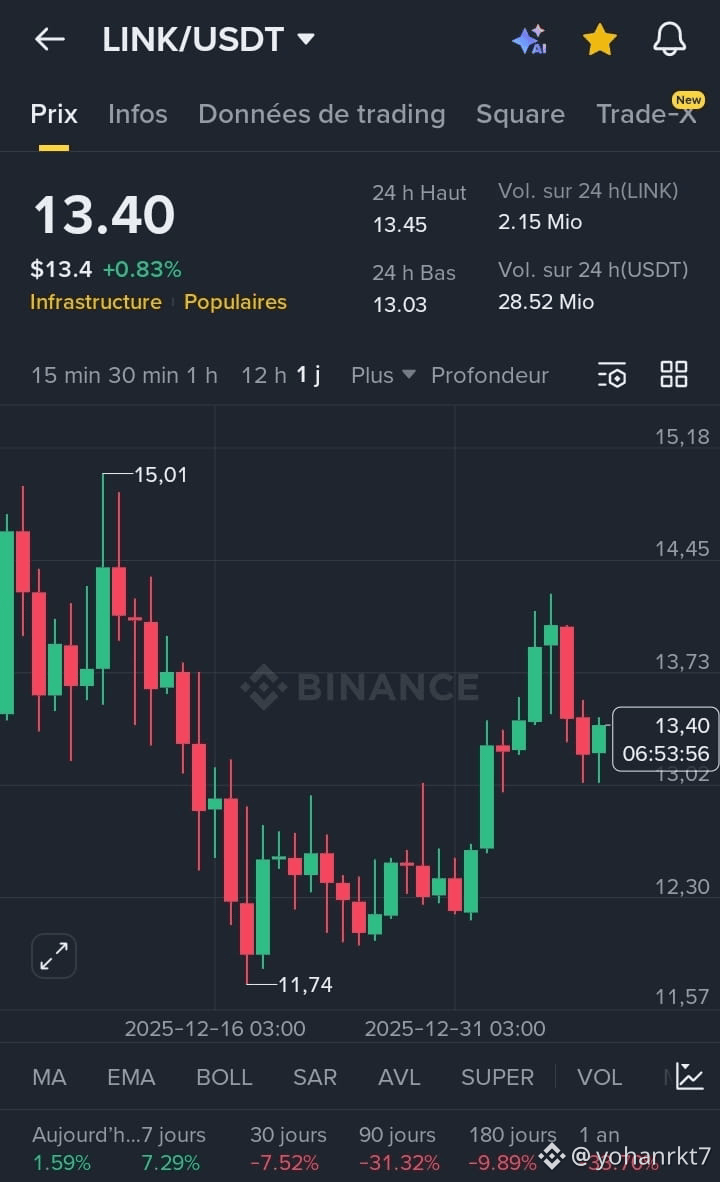This screenshot has height=1182, width=720.
Task: Tap the 90 jours -31.32% change
Action: [398, 1149]
